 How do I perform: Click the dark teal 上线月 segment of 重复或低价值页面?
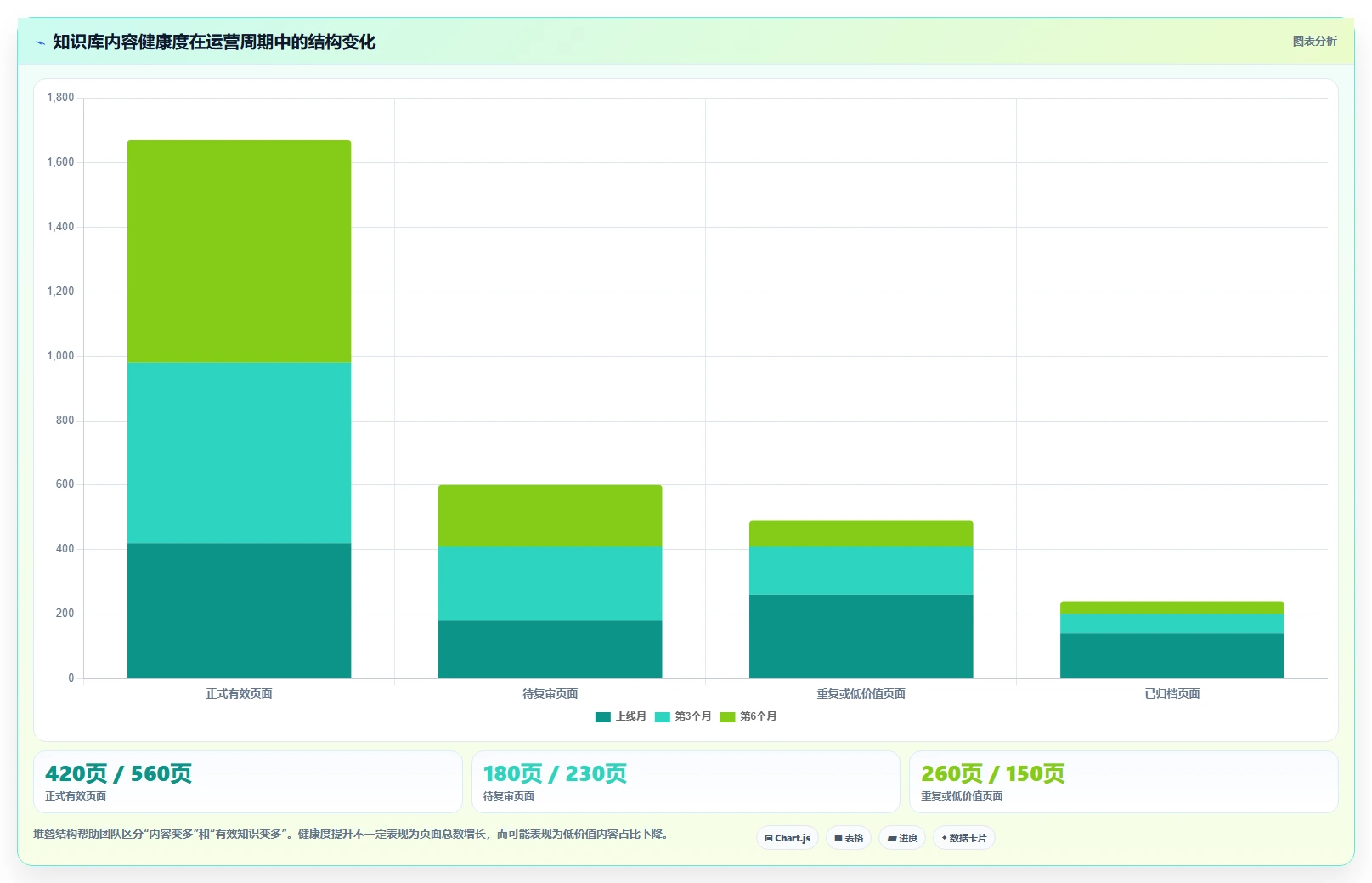(x=861, y=637)
